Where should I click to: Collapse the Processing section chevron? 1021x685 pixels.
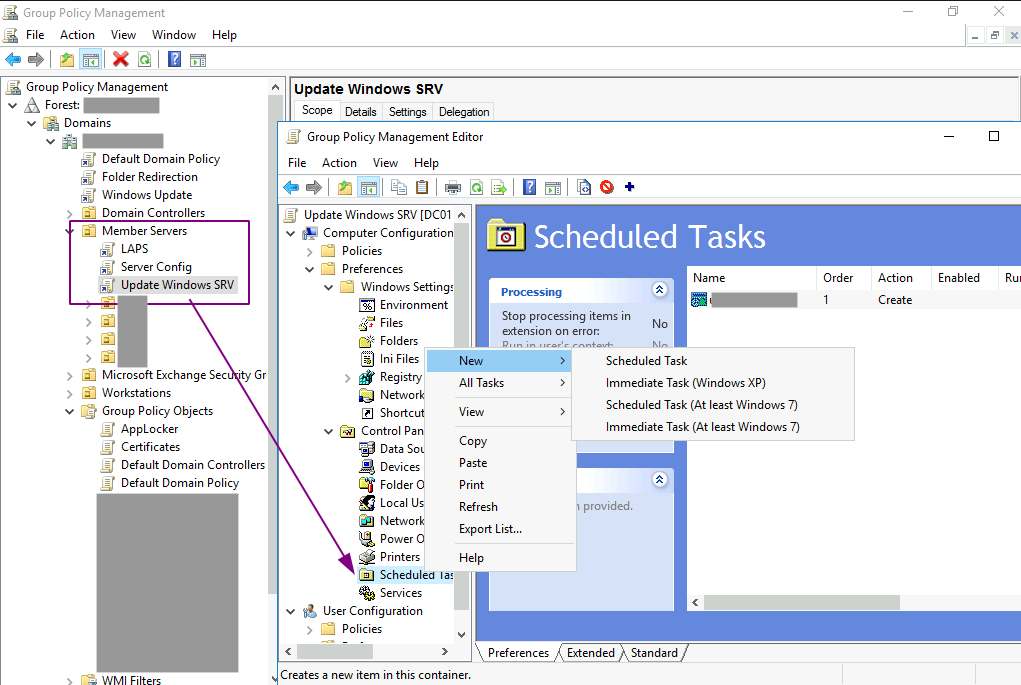point(659,289)
